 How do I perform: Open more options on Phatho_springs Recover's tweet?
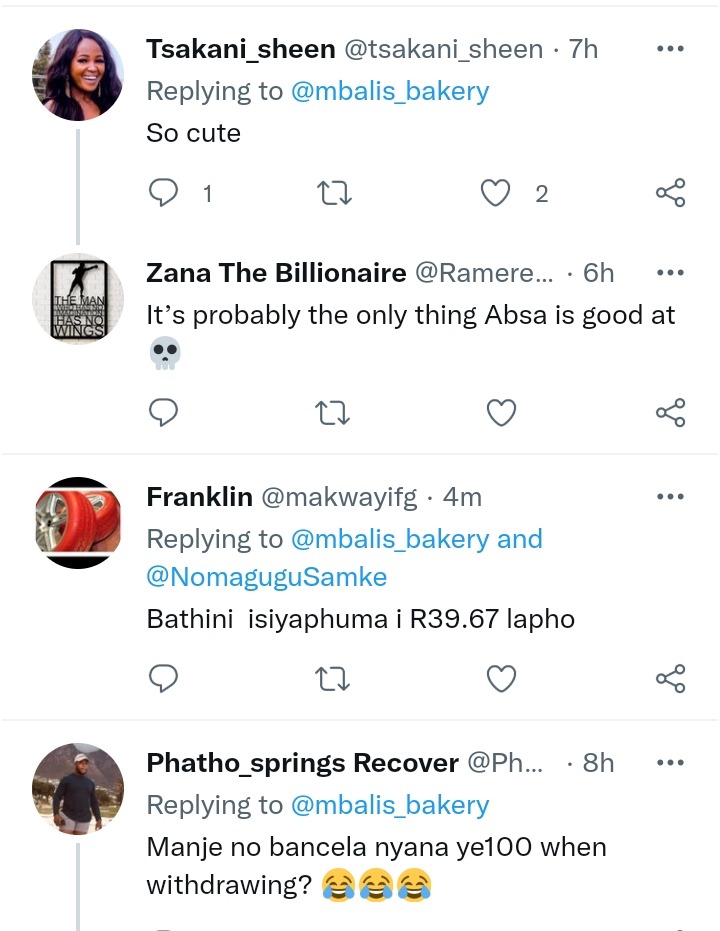point(670,762)
